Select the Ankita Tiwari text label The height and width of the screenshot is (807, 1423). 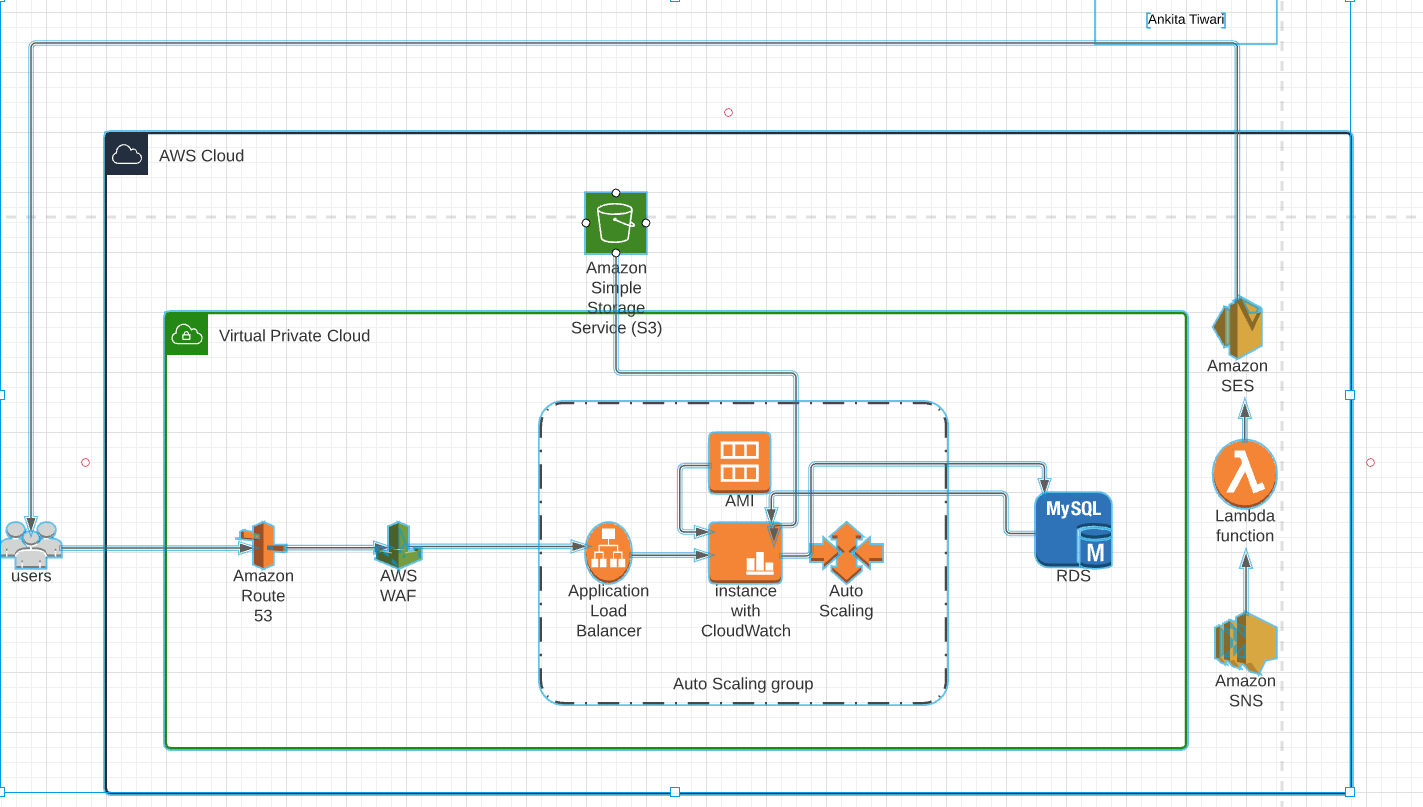(1186, 18)
